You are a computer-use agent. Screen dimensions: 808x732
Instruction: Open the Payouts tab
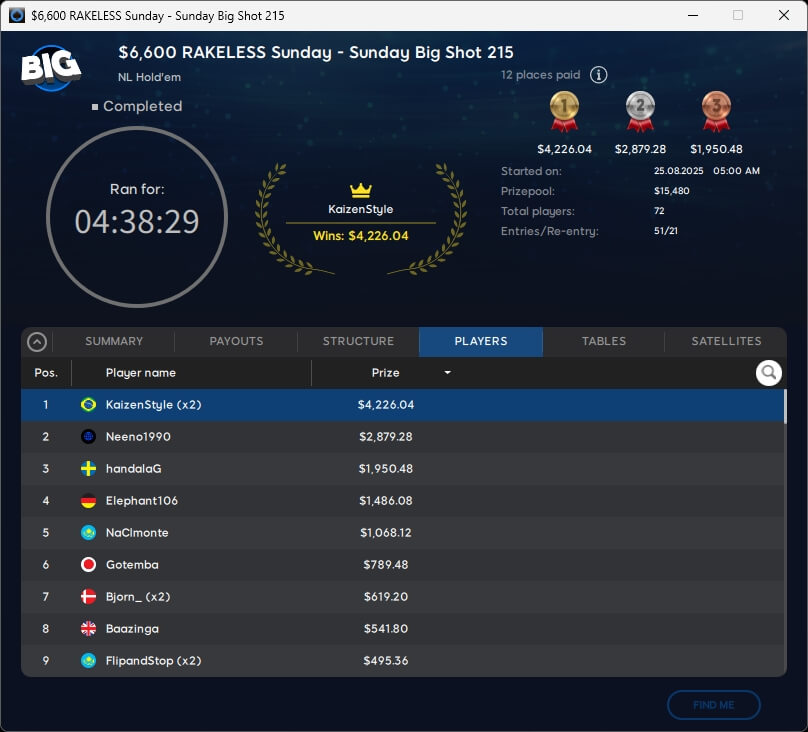tap(236, 341)
